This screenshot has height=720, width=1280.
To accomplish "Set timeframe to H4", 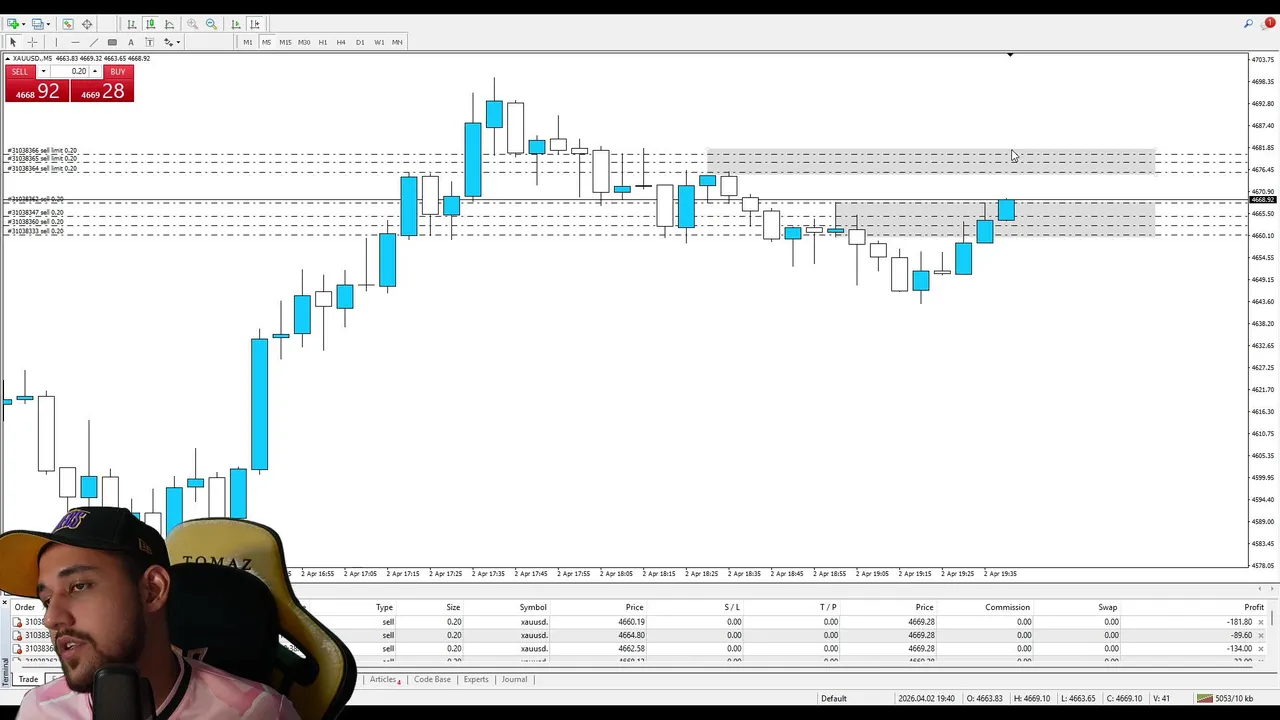I will [x=341, y=42].
